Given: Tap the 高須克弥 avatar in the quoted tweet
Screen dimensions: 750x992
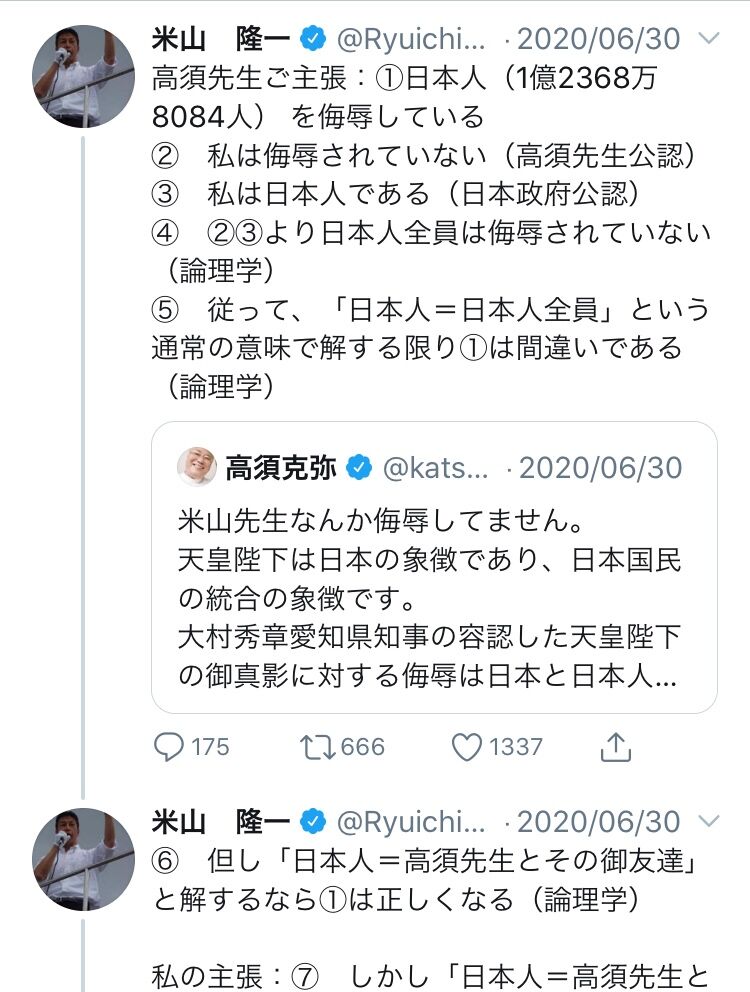Looking at the screenshot, I should 197,467.
